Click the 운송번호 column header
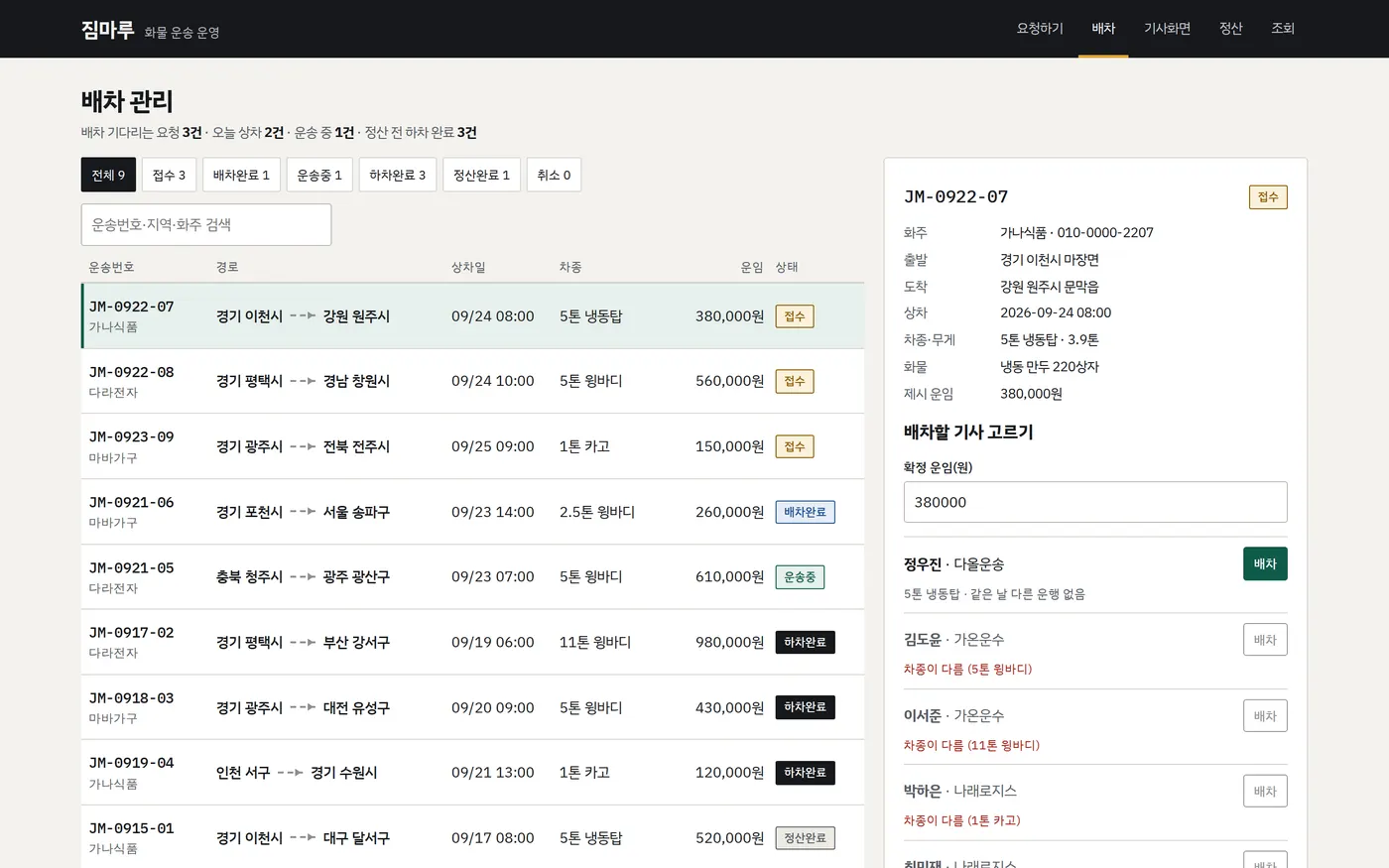The height and width of the screenshot is (868, 1389). click(111, 267)
